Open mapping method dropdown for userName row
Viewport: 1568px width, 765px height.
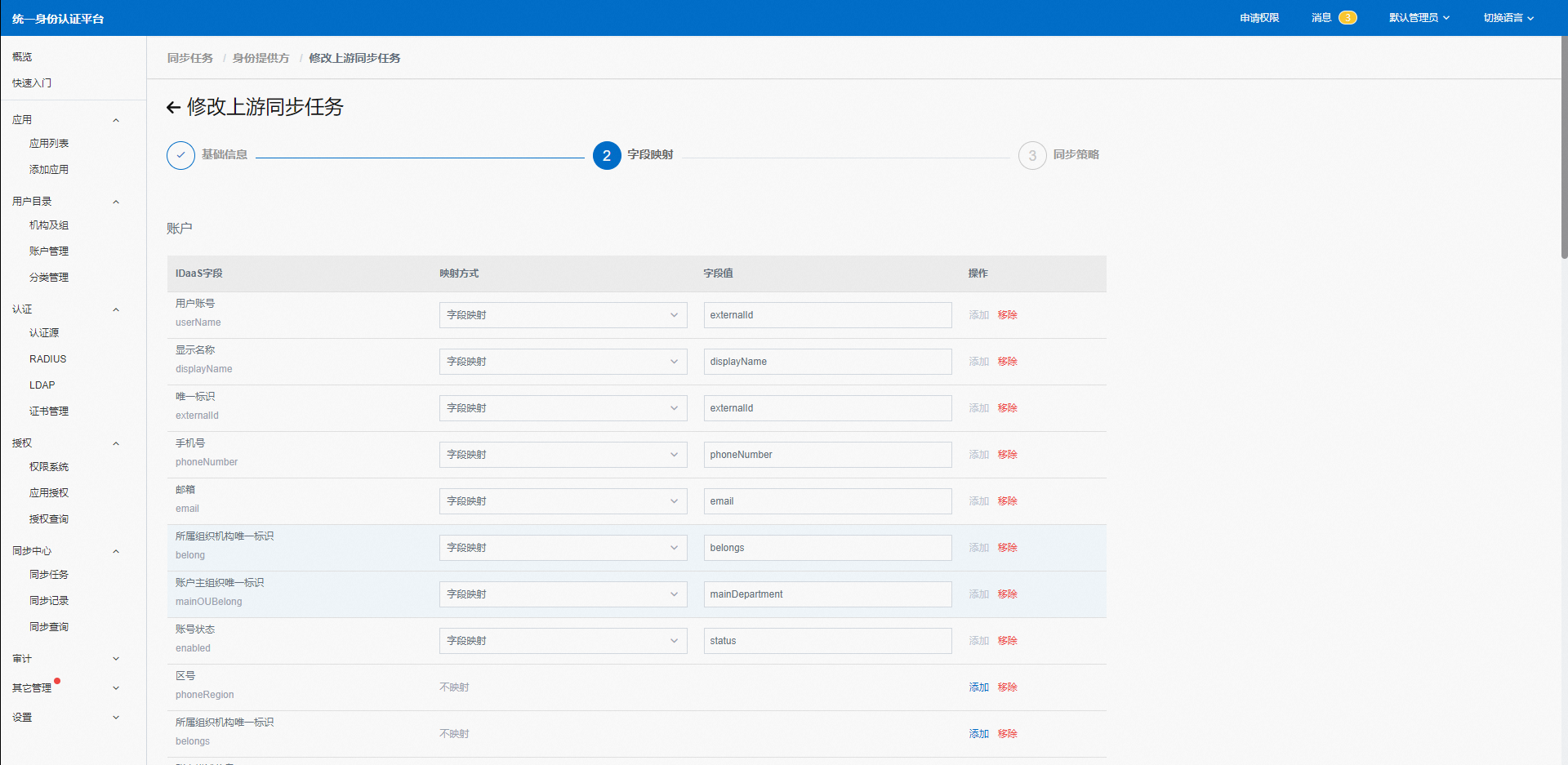pos(563,315)
